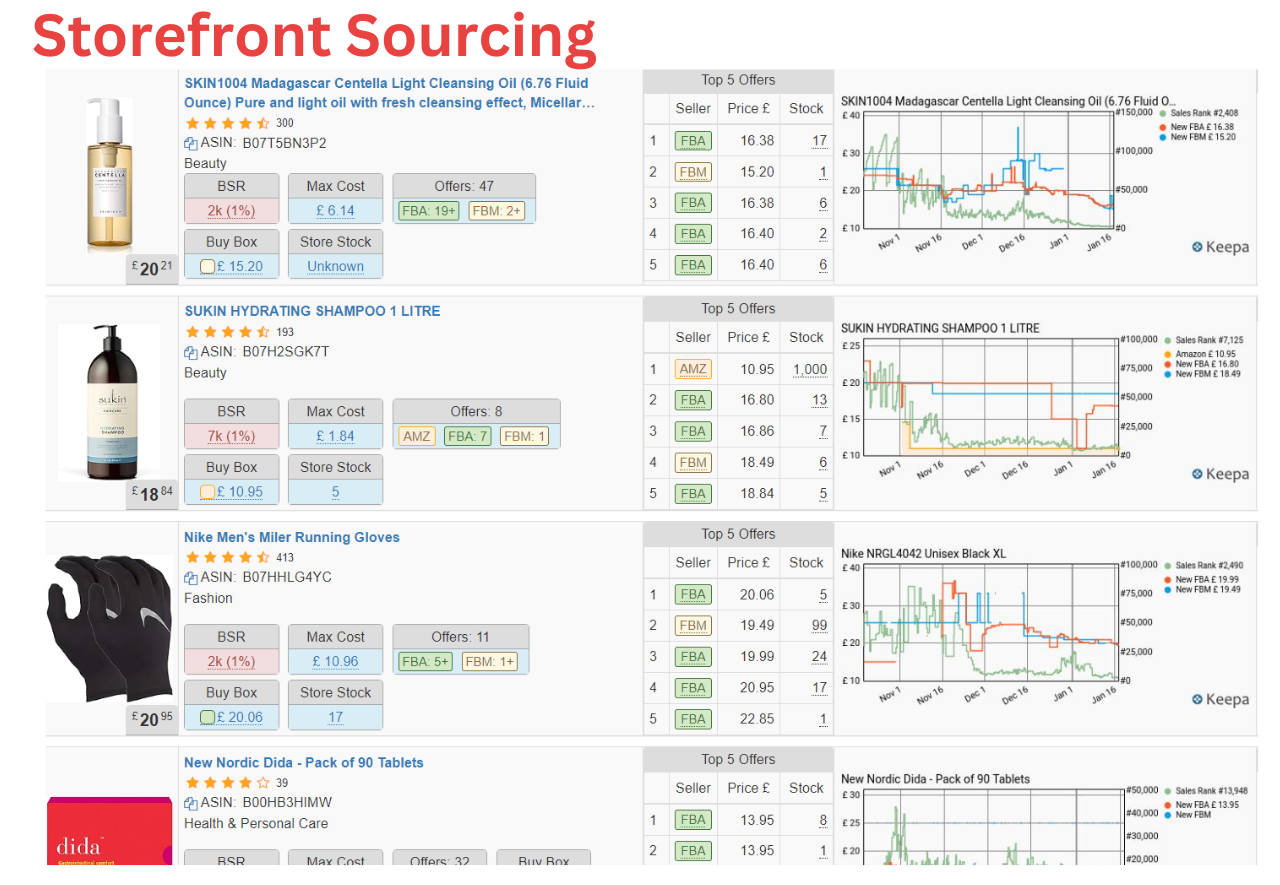Click the Keepa logo beside the Nike gloves chart
1280x885 pixels.
click(1220, 699)
